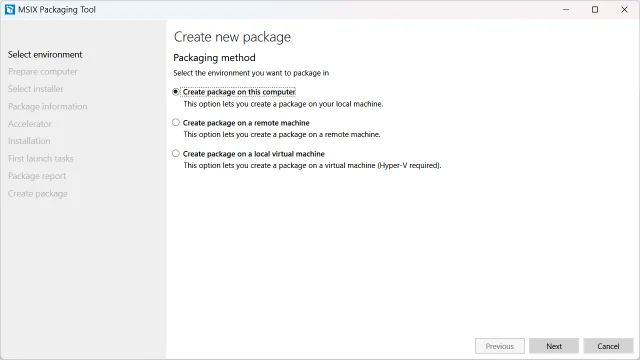The width and height of the screenshot is (640, 360).
Task: Close the MSIX Packaging Tool window
Action: pyautogui.click(x=624, y=9)
